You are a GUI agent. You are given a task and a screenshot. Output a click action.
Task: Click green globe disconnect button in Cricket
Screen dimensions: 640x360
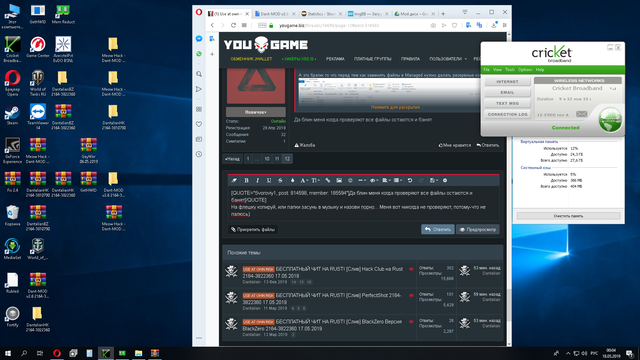(610, 120)
